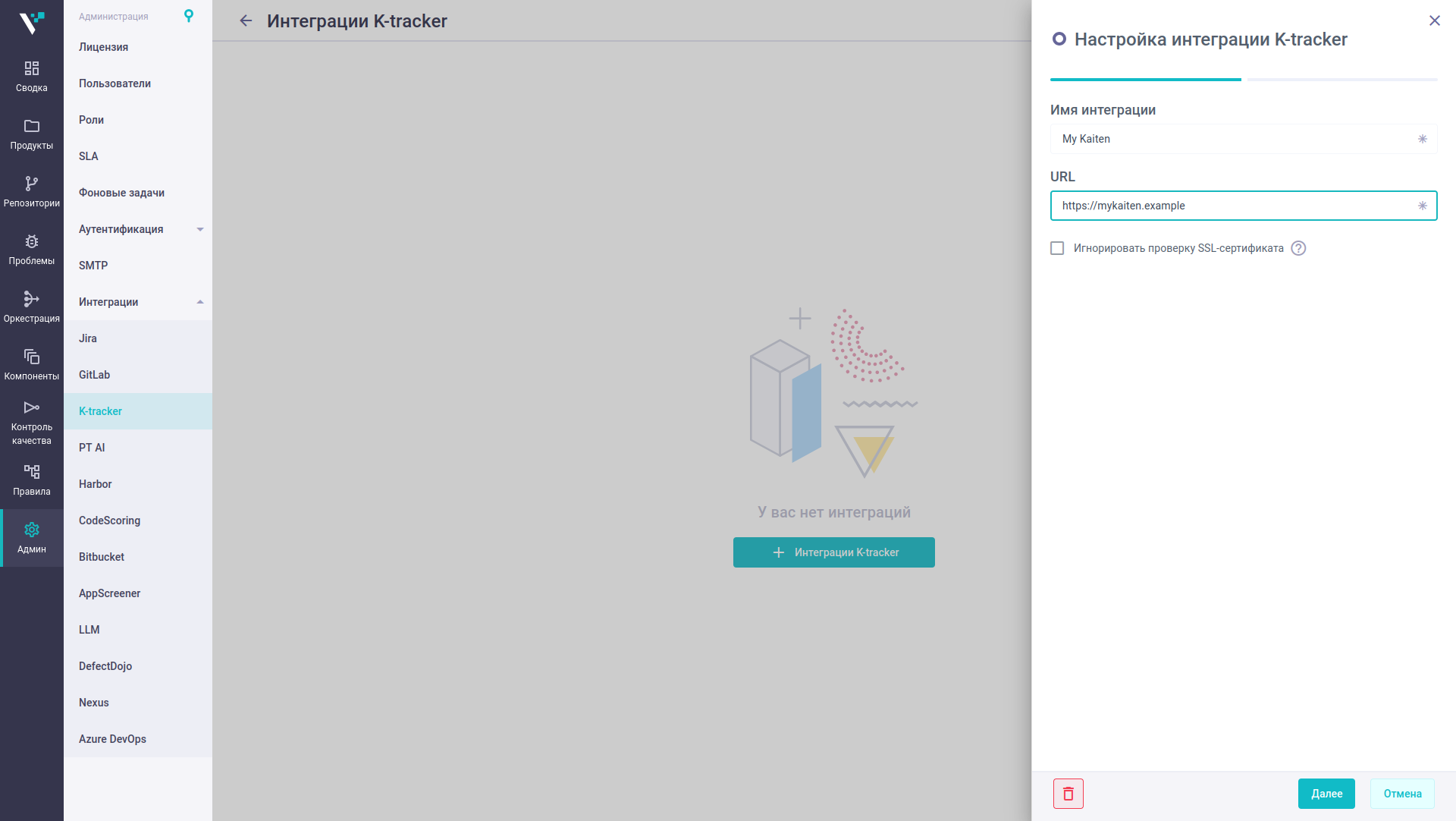The width and height of the screenshot is (1456, 821).
Task: Open the Компоненты section
Action: [31, 365]
